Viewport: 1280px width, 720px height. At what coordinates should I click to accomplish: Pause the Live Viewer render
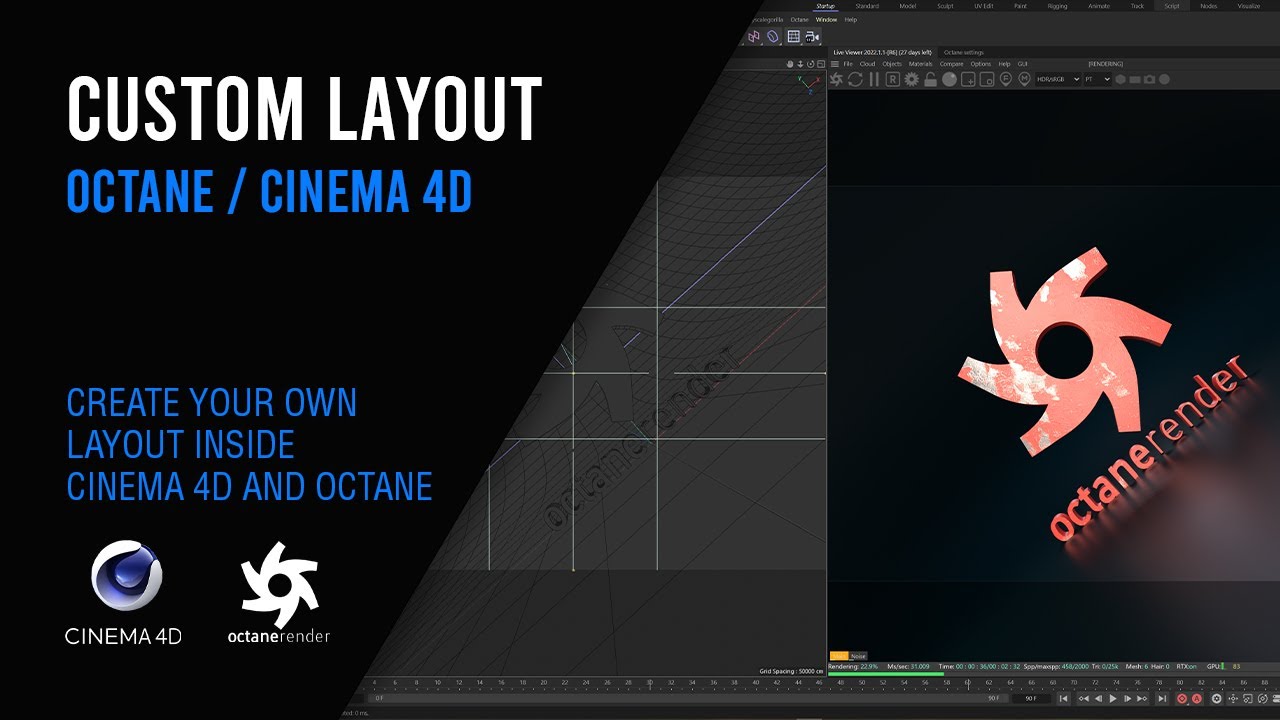(x=874, y=79)
